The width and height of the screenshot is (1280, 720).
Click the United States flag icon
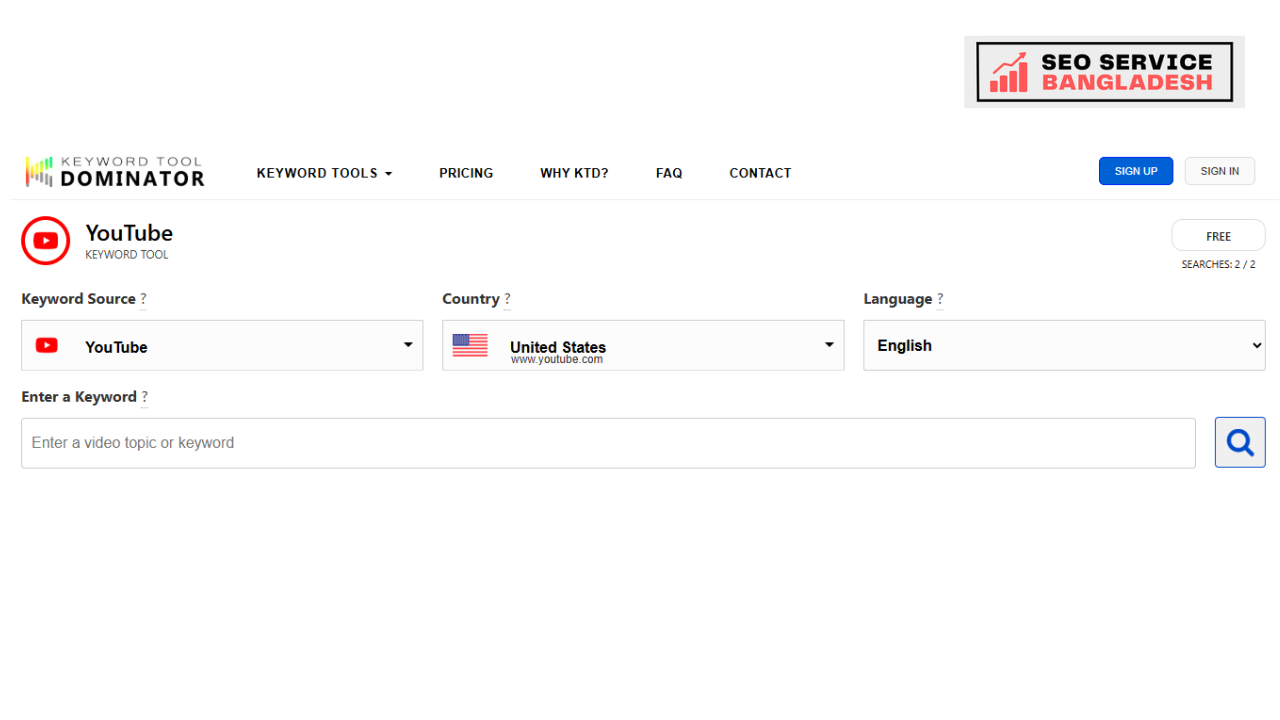click(470, 345)
